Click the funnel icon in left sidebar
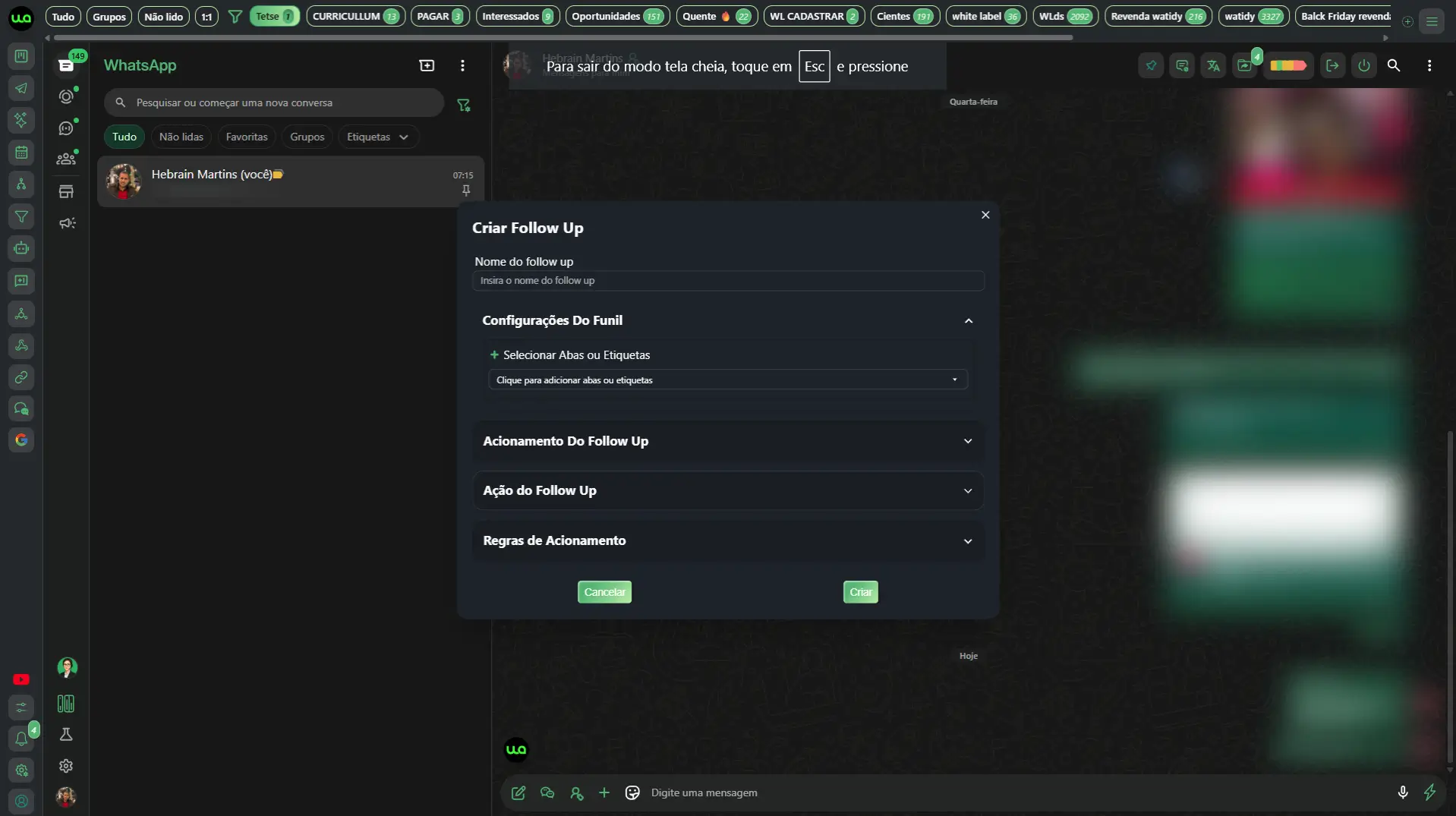The width and height of the screenshot is (1456, 816). coord(21,217)
